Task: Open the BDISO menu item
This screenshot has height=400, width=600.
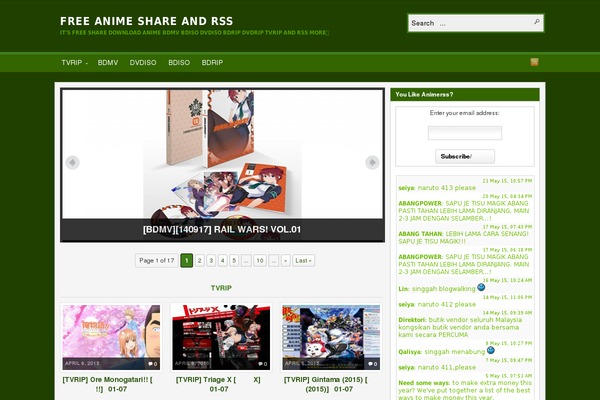Action: (179, 62)
